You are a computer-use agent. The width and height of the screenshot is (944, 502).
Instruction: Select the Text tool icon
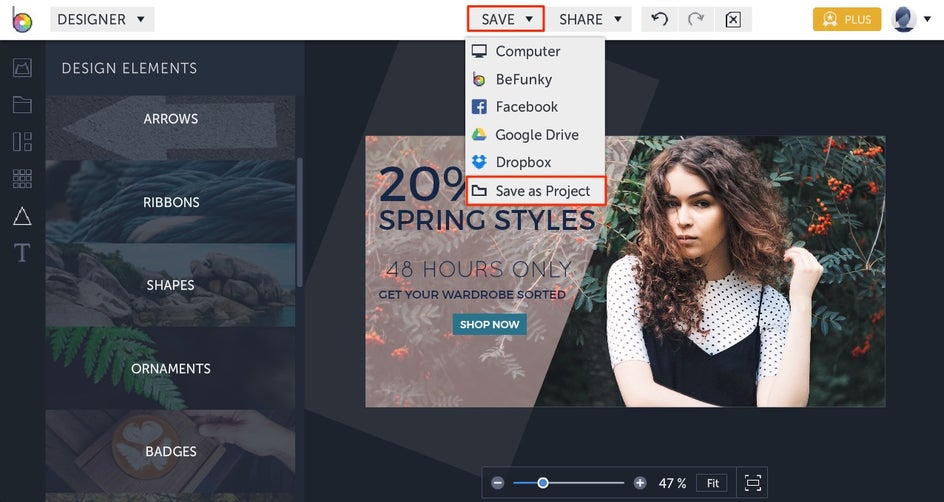click(22, 253)
